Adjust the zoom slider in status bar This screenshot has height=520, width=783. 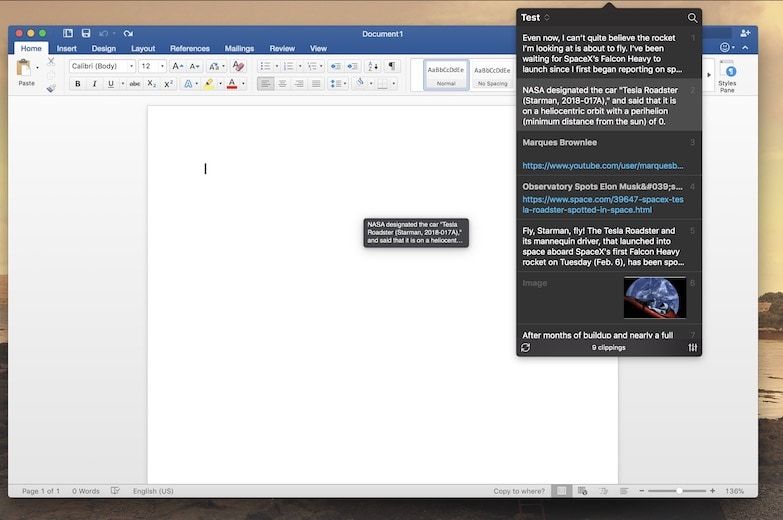(679, 491)
